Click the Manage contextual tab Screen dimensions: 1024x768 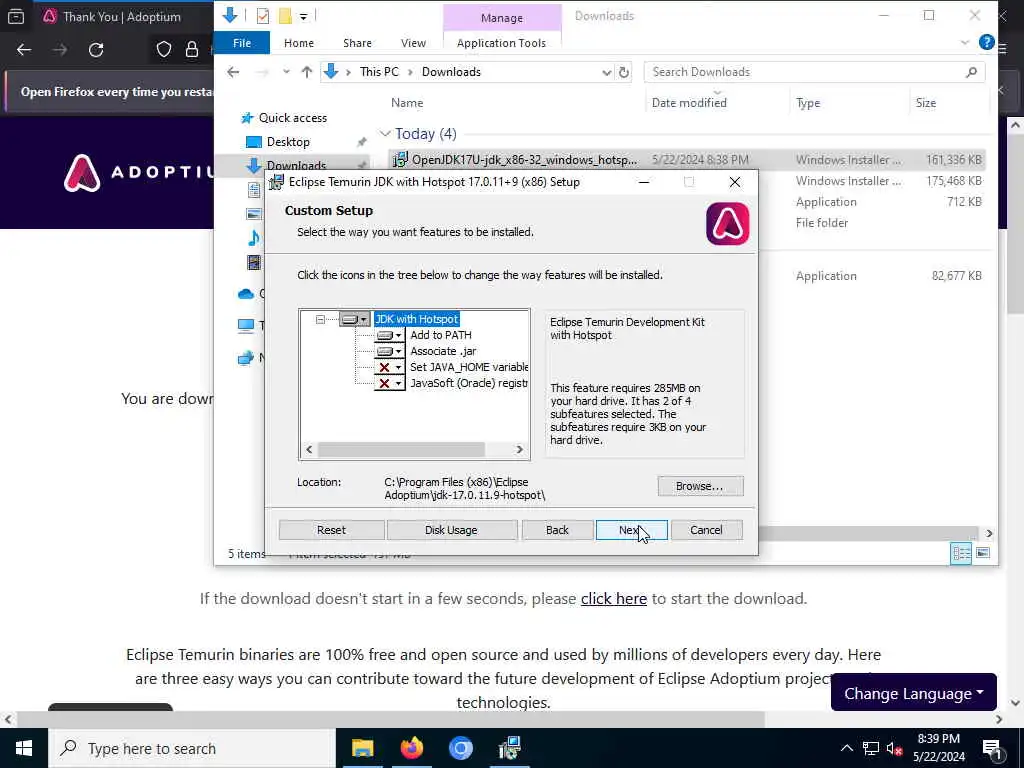coord(502,18)
